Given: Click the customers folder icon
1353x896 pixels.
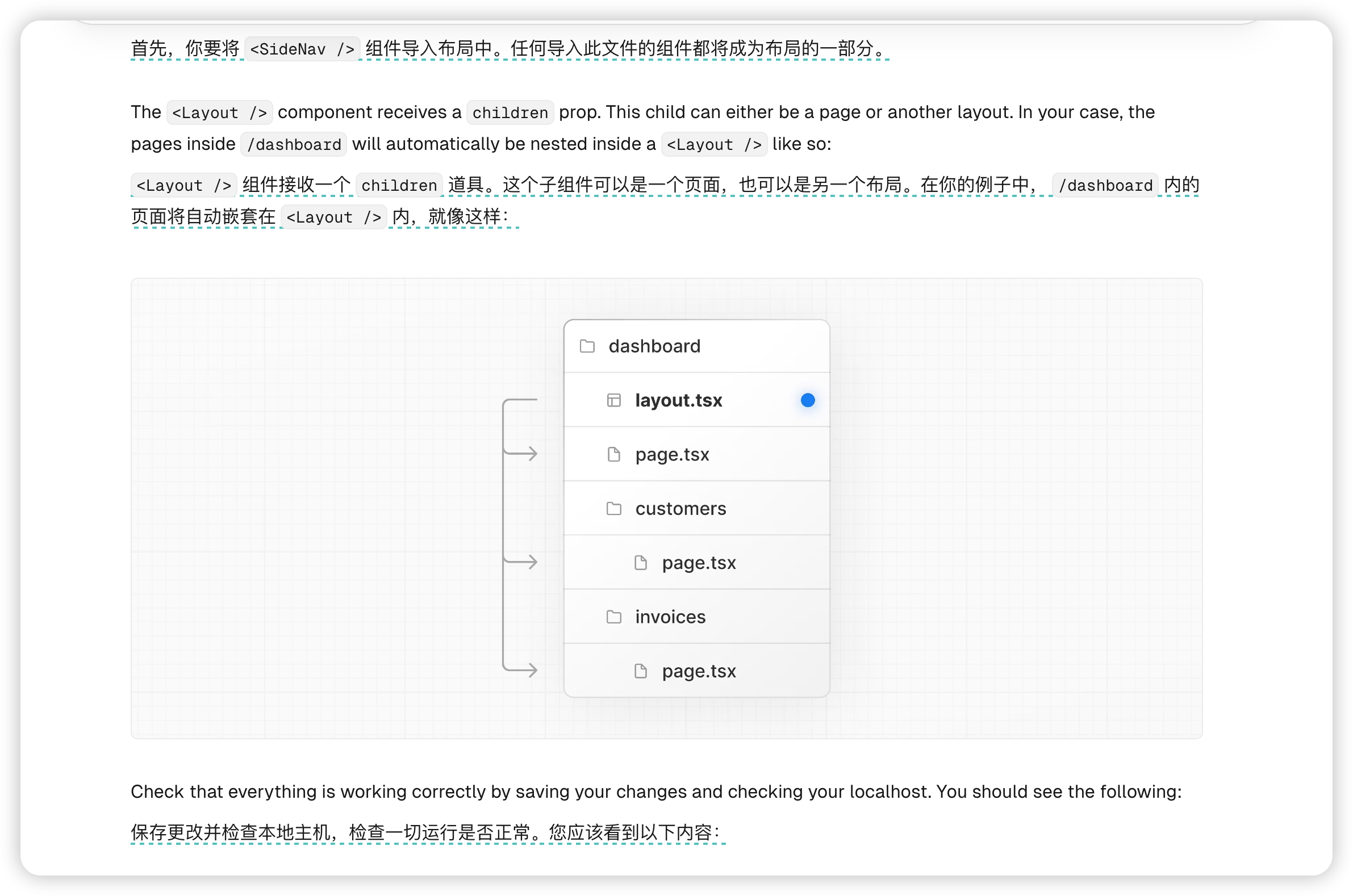Looking at the screenshot, I should [613, 509].
